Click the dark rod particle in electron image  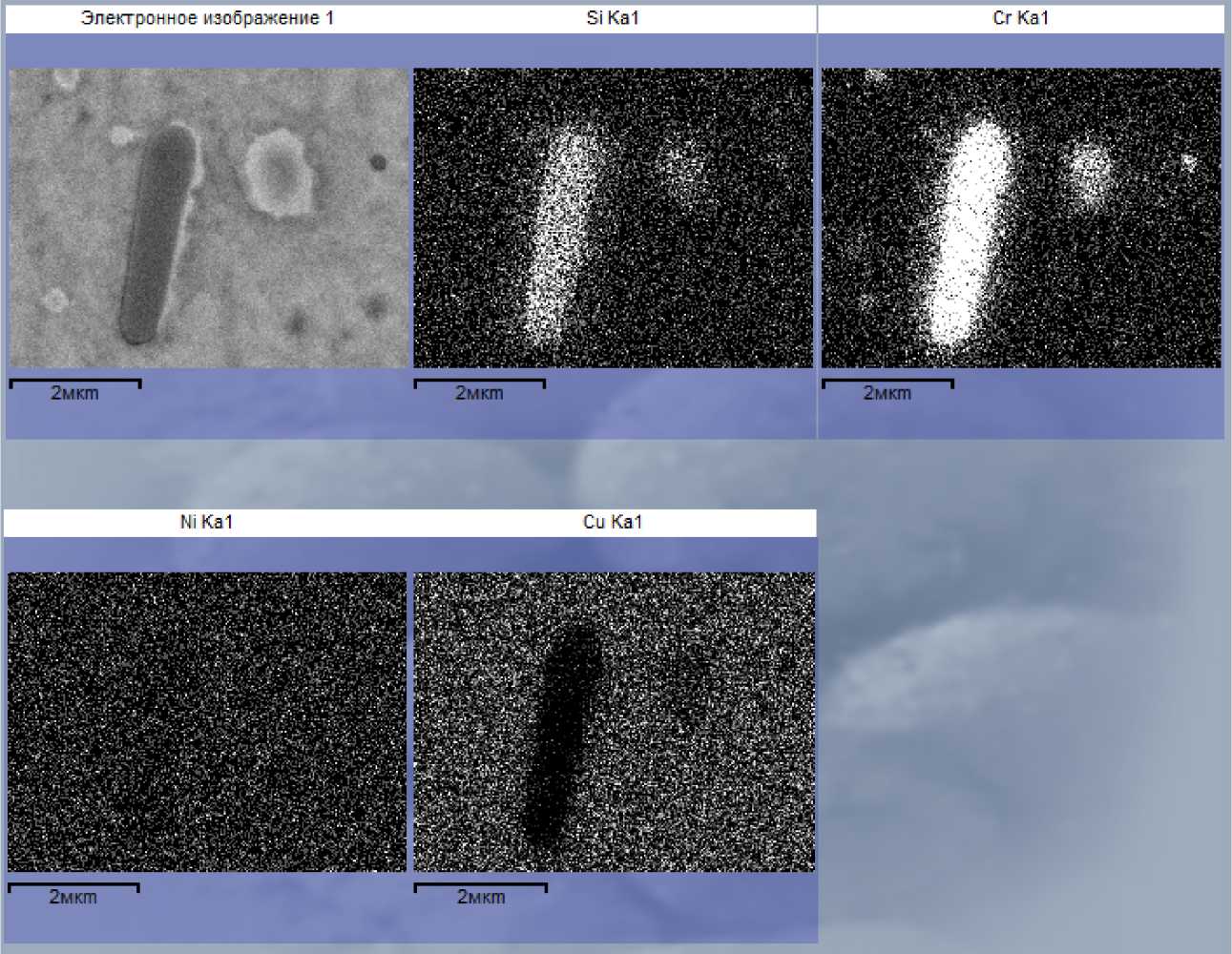[157, 234]
